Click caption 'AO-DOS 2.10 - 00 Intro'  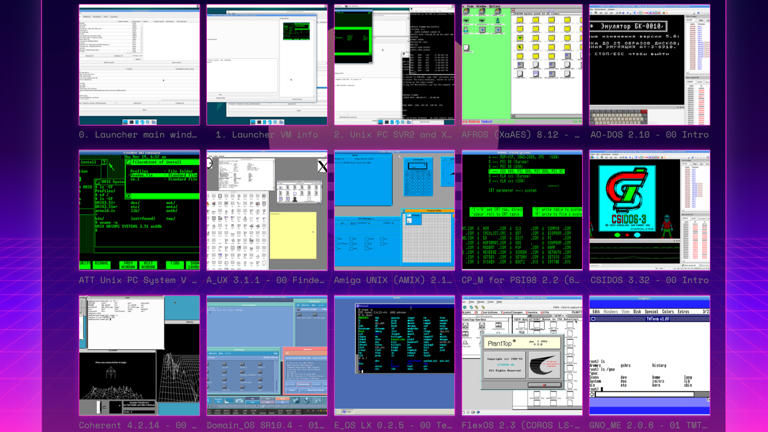[649, 134]
